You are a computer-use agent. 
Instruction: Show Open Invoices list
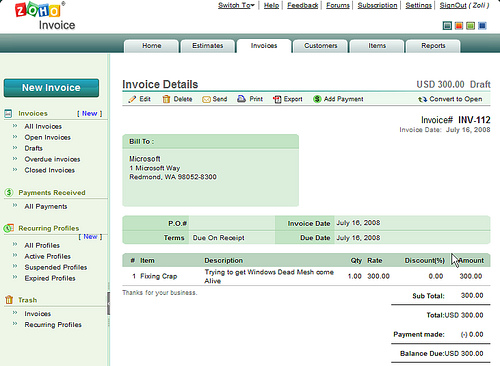click(47, 137)
